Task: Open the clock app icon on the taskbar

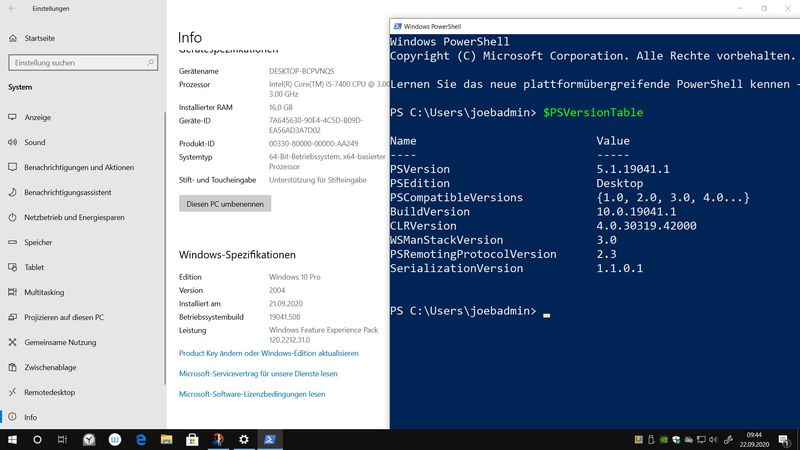Action: (x=89, y=439)
